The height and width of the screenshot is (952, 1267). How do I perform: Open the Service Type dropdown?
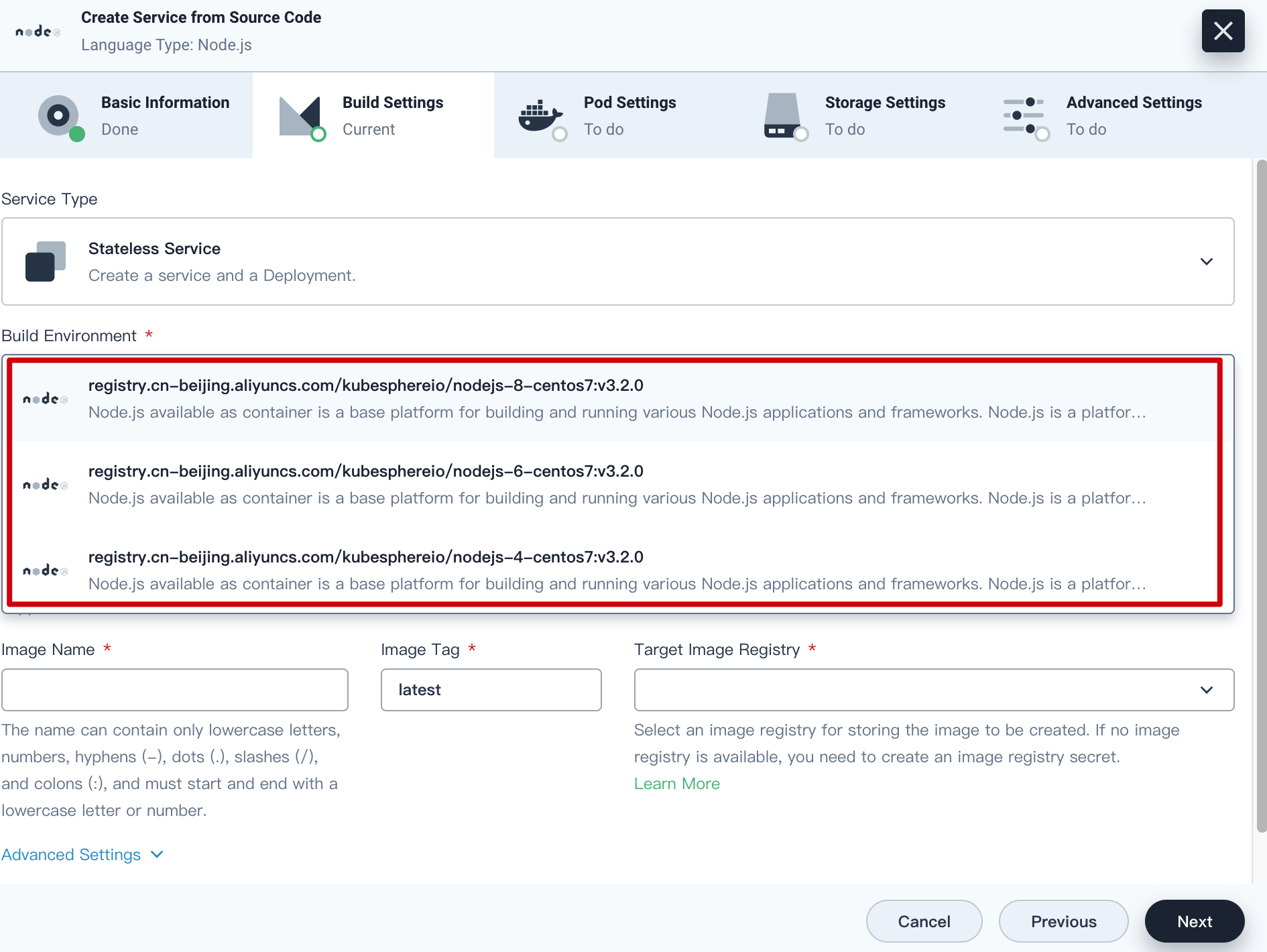pos(617,261)
